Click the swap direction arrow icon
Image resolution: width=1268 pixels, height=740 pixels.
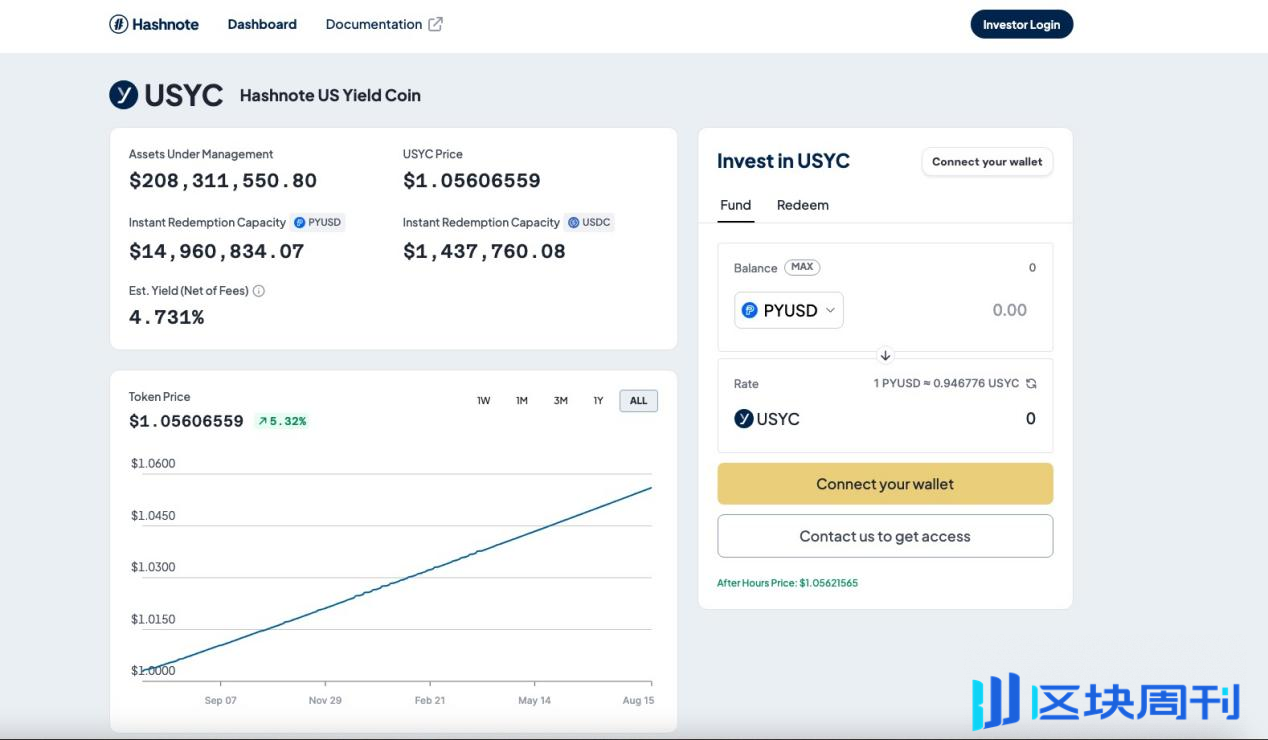(885, 355)
